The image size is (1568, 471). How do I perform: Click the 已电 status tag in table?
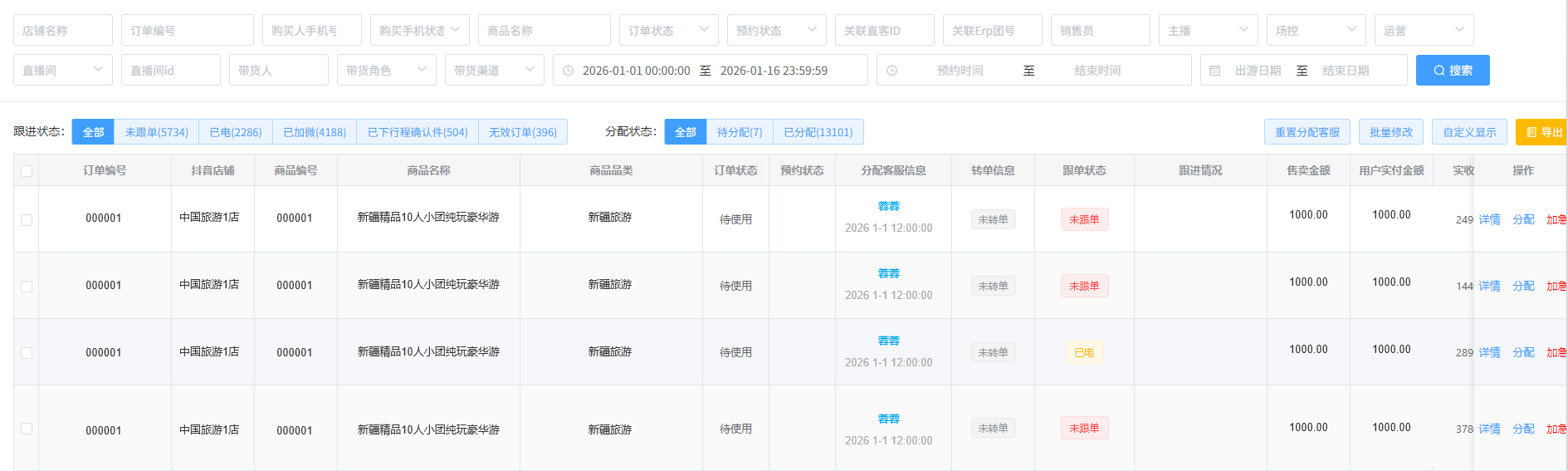click(1084, 353)
